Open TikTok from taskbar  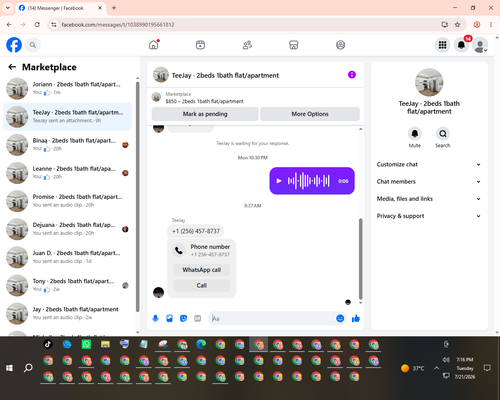tap(48, 344)
